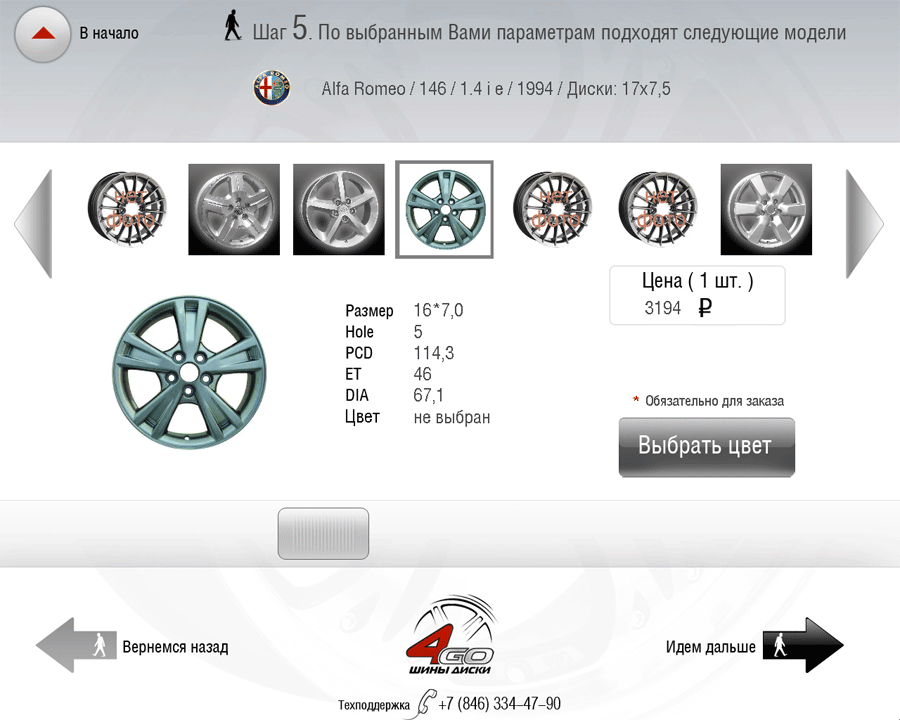Select first wheel thumbnail with 'нет фото'

click(127, 209)
